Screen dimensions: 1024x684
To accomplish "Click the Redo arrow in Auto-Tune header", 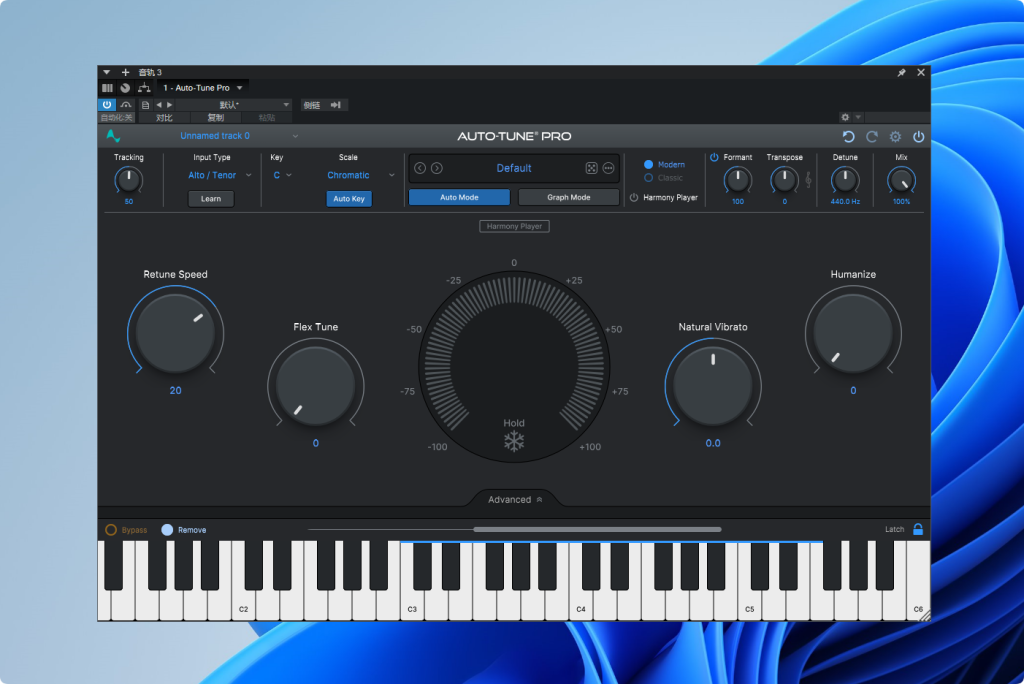I will coord(872,137).
